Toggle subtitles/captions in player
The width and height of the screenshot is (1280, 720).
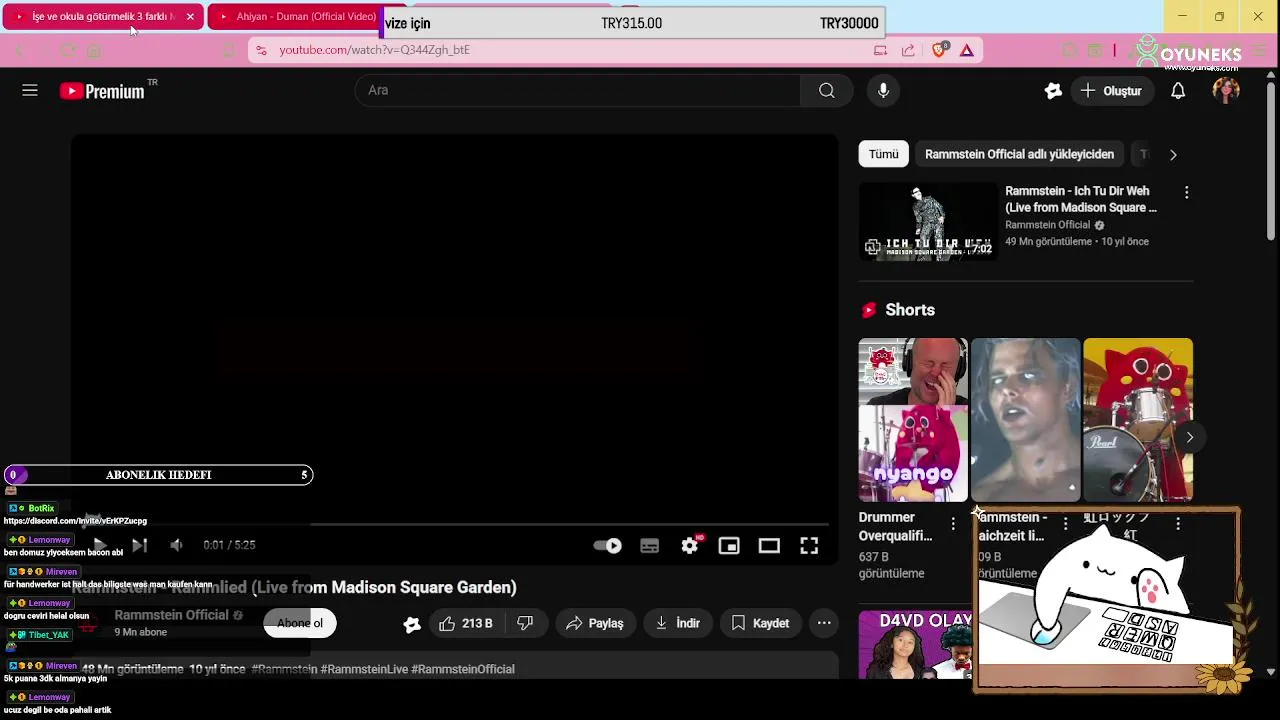pos(650,545)
